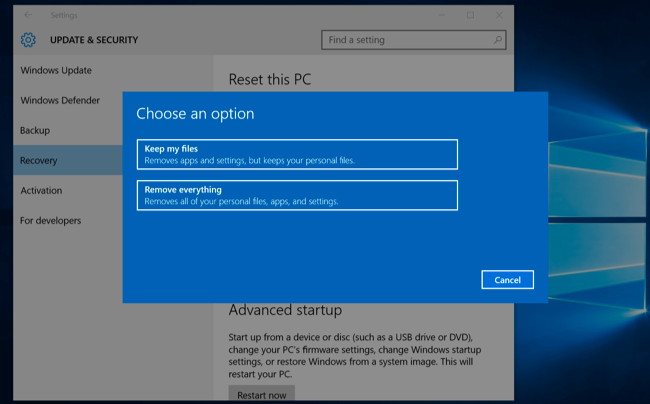Close the Settings window
Viewport: 650px width, 404px height.
498,15
